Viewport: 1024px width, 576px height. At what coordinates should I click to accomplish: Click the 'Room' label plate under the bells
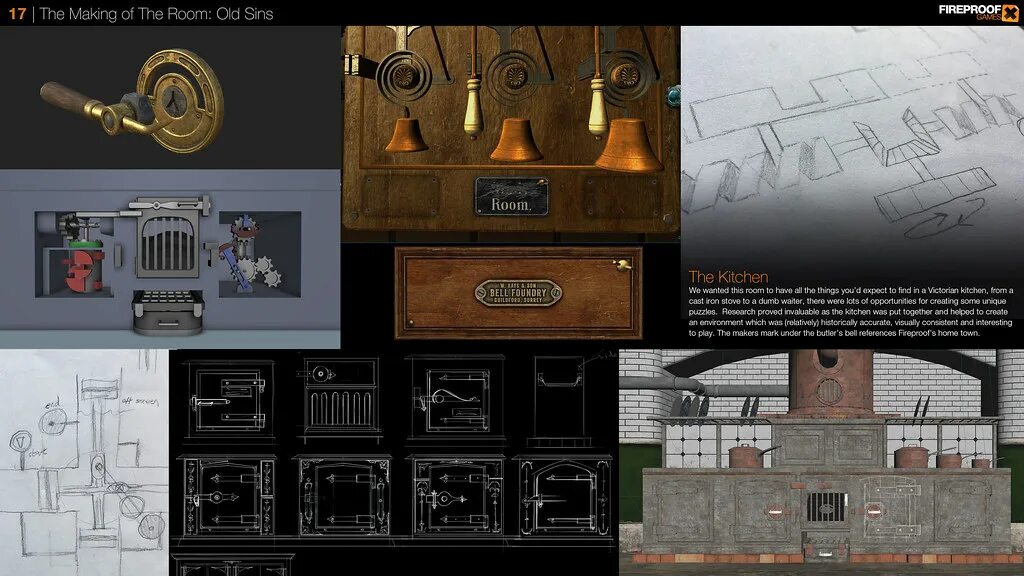(x=511, y=197)
